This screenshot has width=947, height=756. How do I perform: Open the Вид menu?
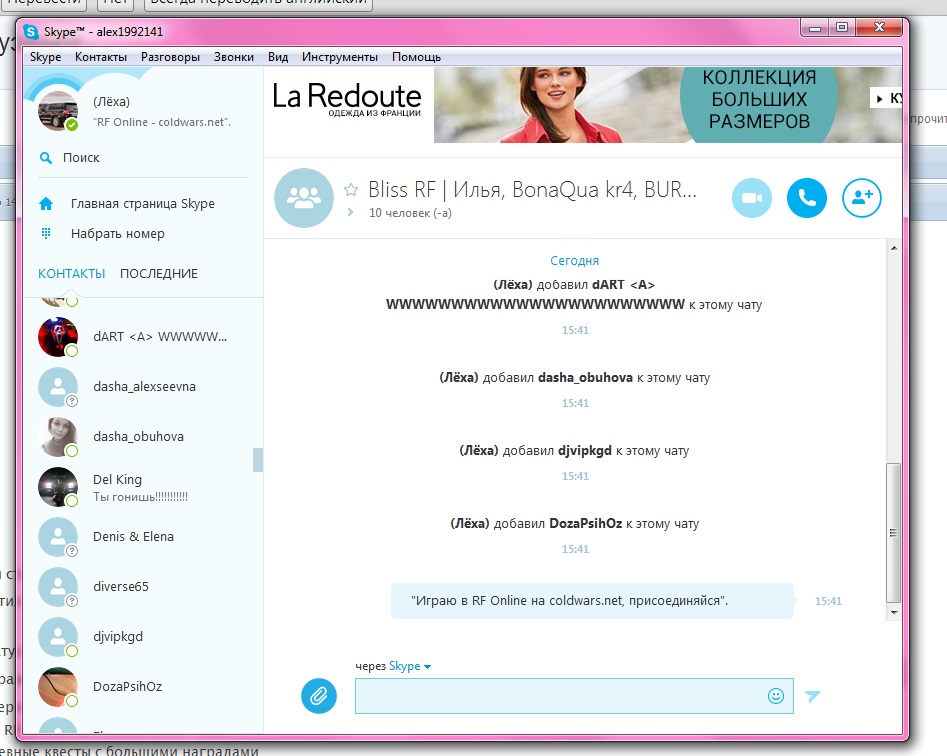278,57
